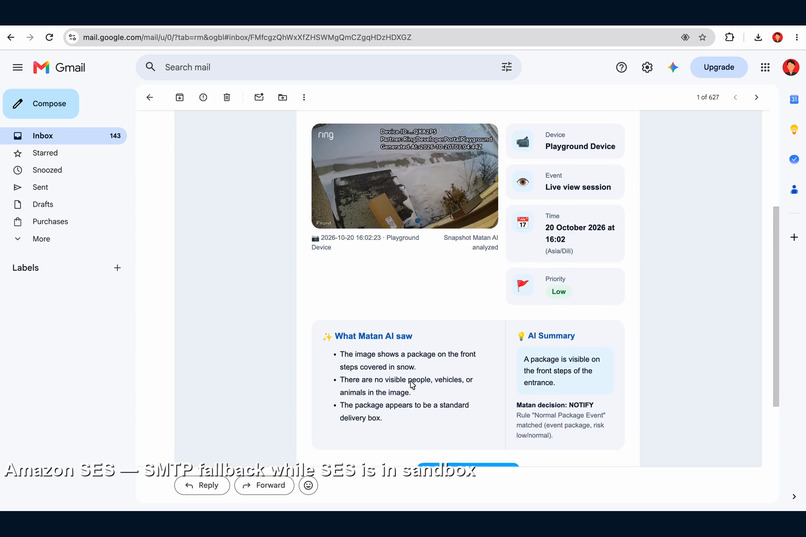Click the Low priority badge
Image resolution: width=806 pixels, height=537 pixels.
click(558, 291)
